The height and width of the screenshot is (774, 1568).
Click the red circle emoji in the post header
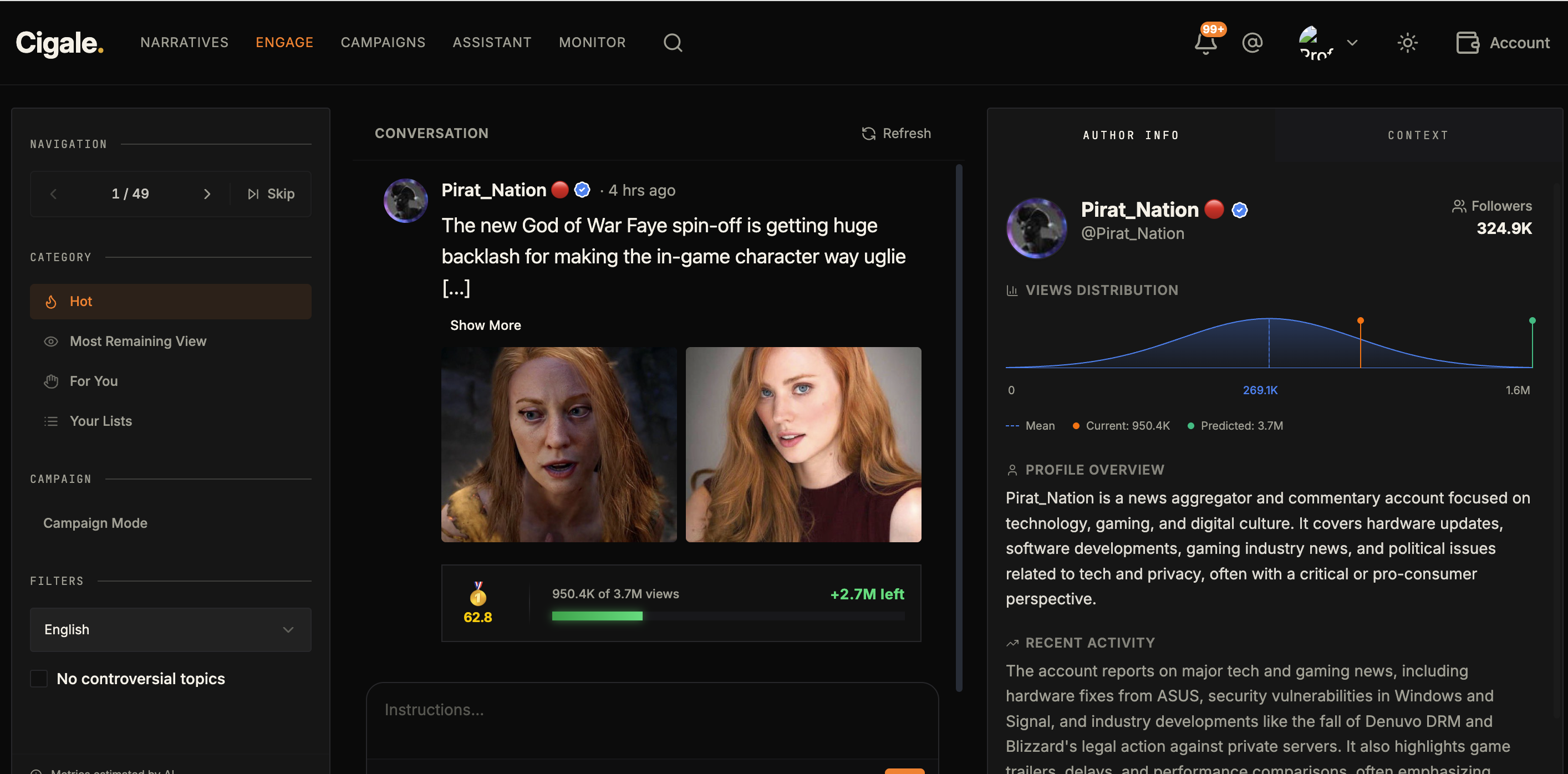560,191
